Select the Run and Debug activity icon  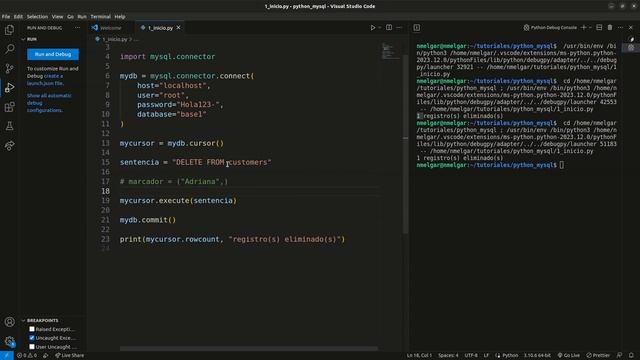pos(9,87)
